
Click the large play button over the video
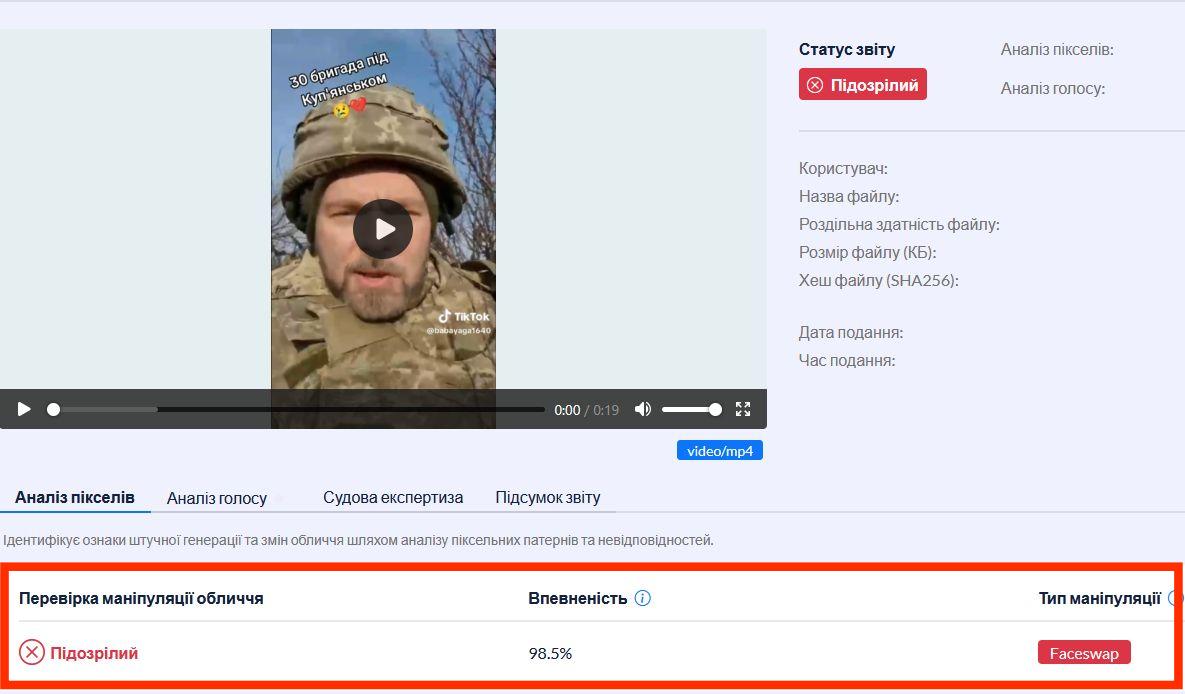click(x=382, y=229)
